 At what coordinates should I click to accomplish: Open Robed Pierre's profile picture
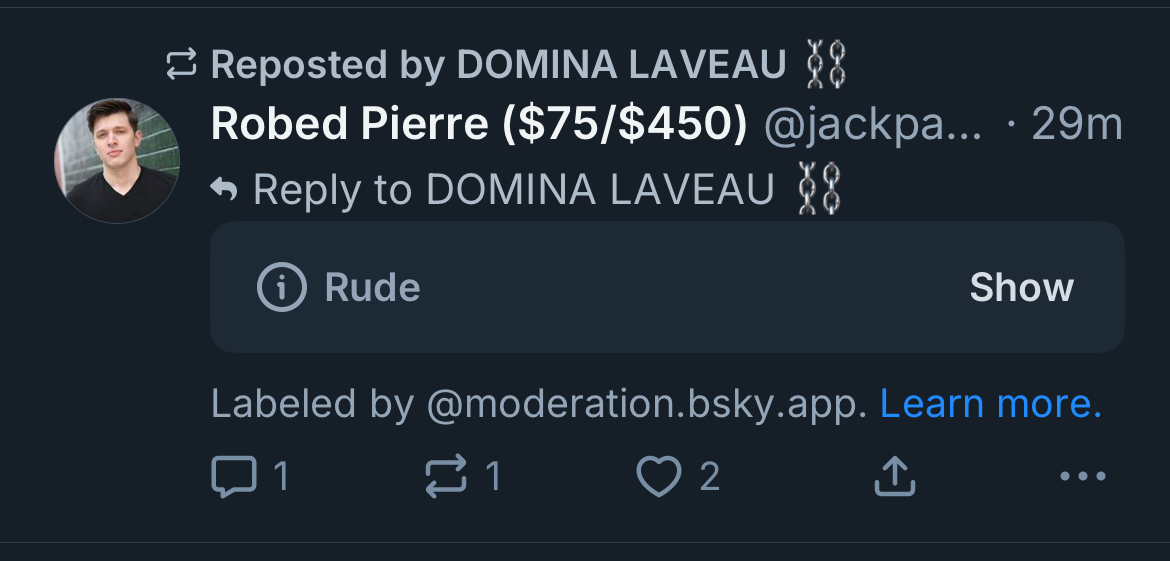pos(117,160)
